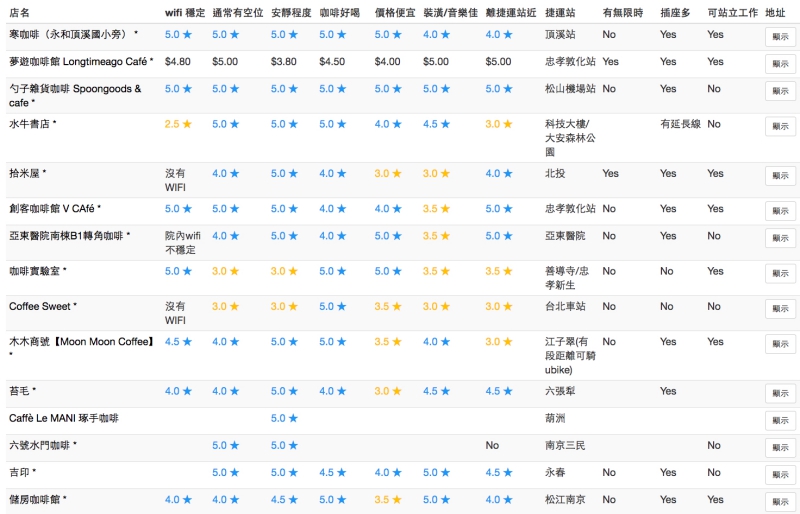Click the 3.5 star MRT rating of 咖啡實驗室

498,271
